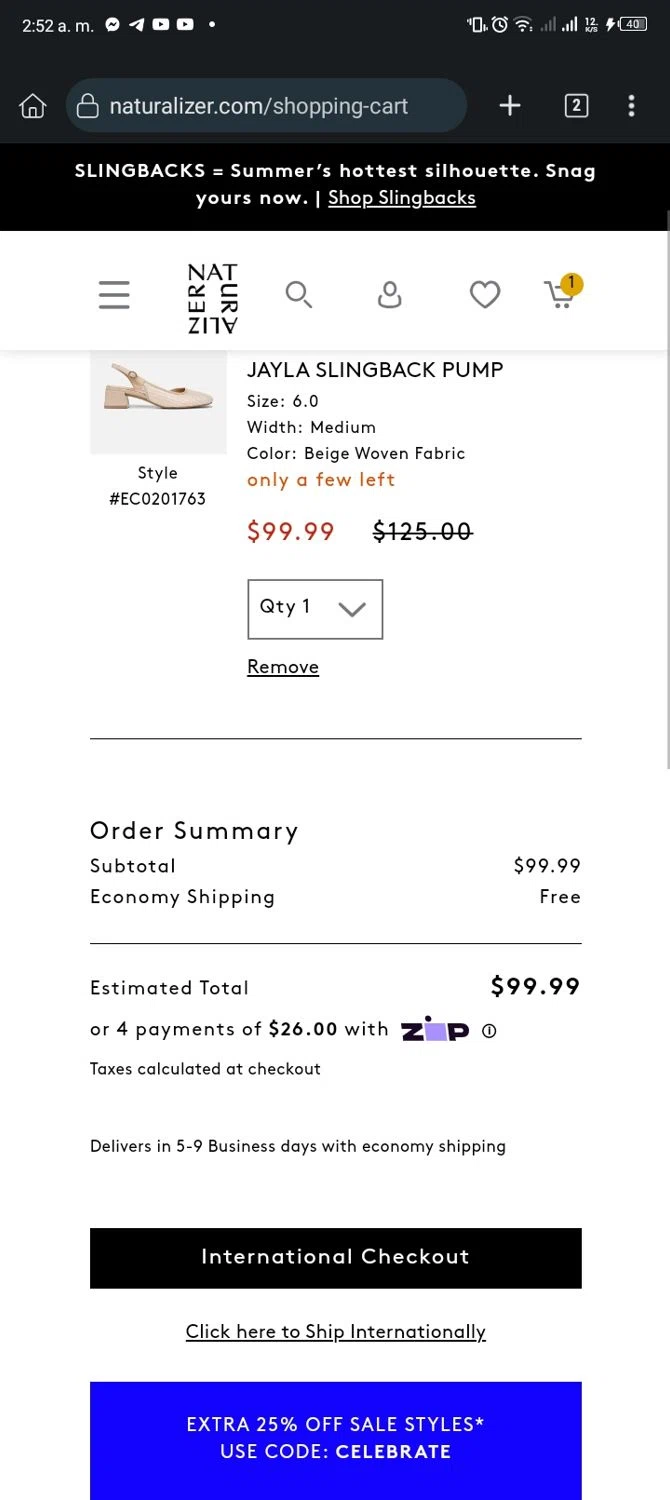Tap the browser home icon
This screenshot has width=670, height=1500.
[x=33, y=106]
